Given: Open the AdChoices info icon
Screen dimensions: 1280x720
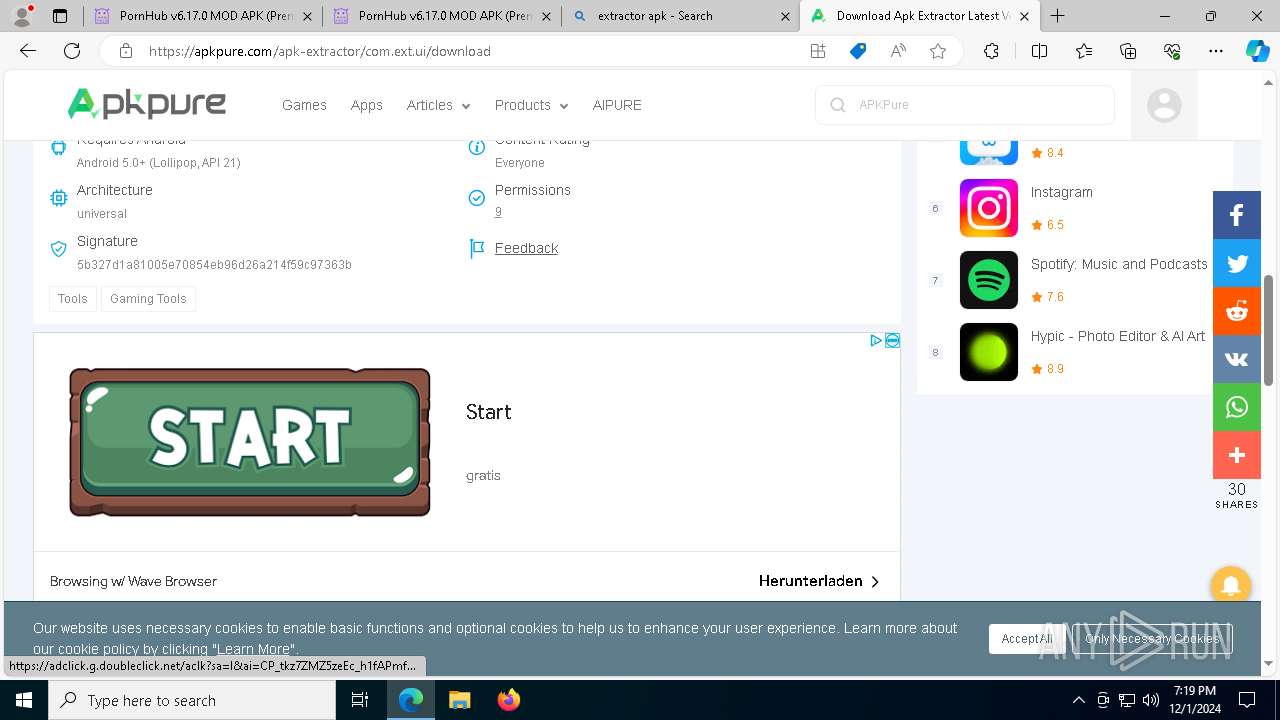Looking at the screenshot, I should point(876,341).
